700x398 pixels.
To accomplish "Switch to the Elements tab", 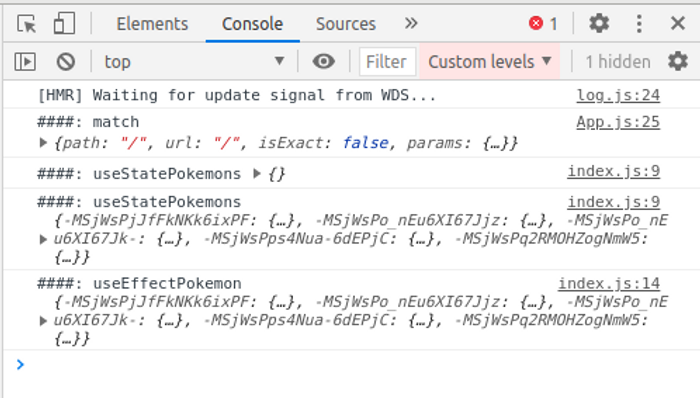I will point(152,24).
